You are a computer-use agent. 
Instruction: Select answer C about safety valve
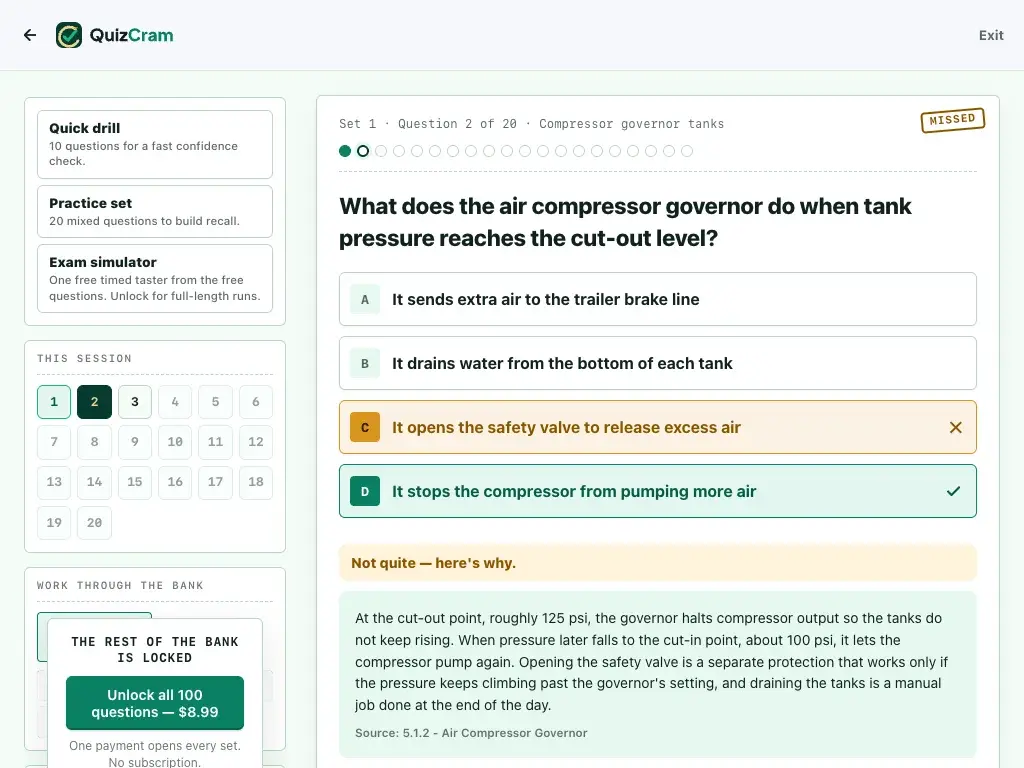[658, 427]
